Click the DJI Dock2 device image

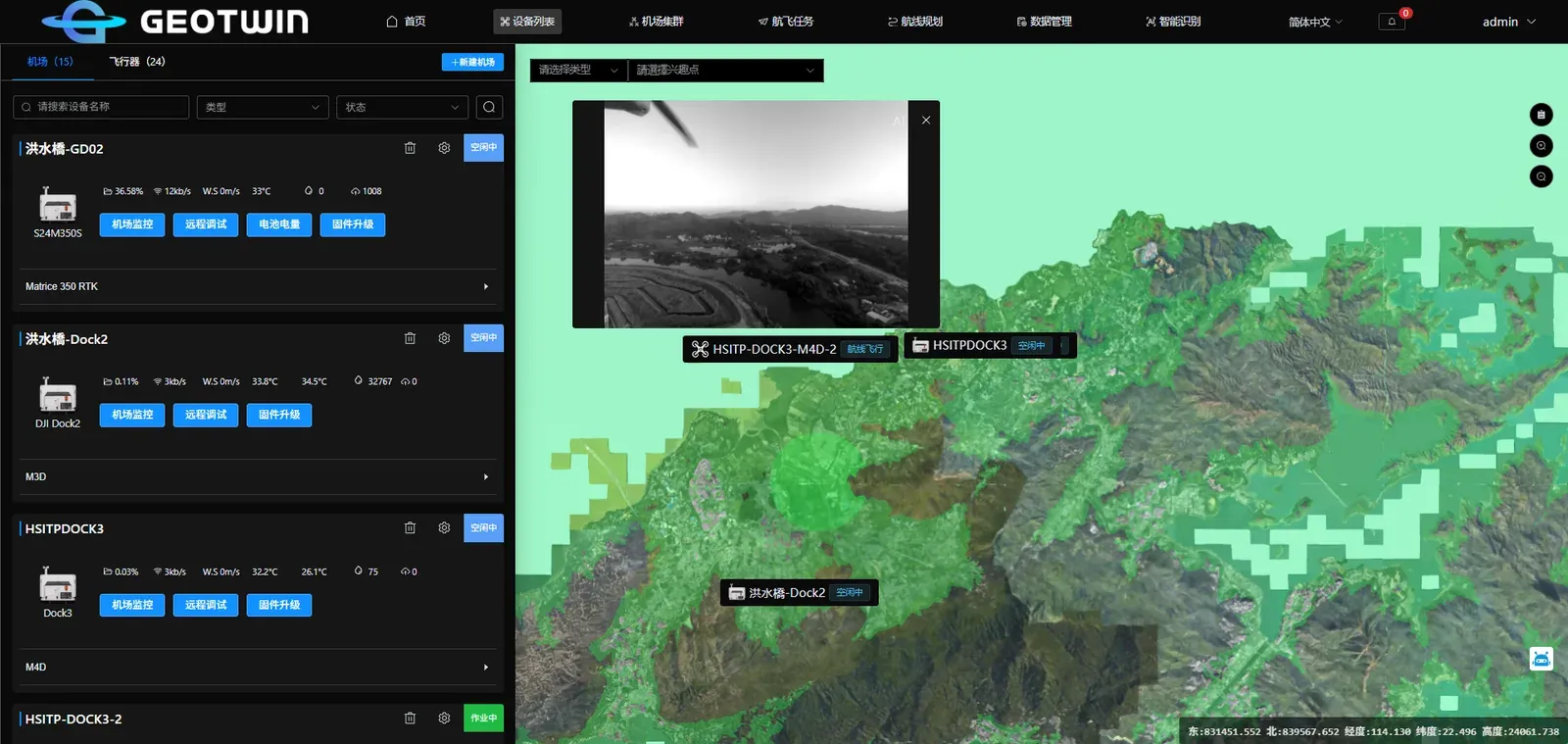(58, 395)
